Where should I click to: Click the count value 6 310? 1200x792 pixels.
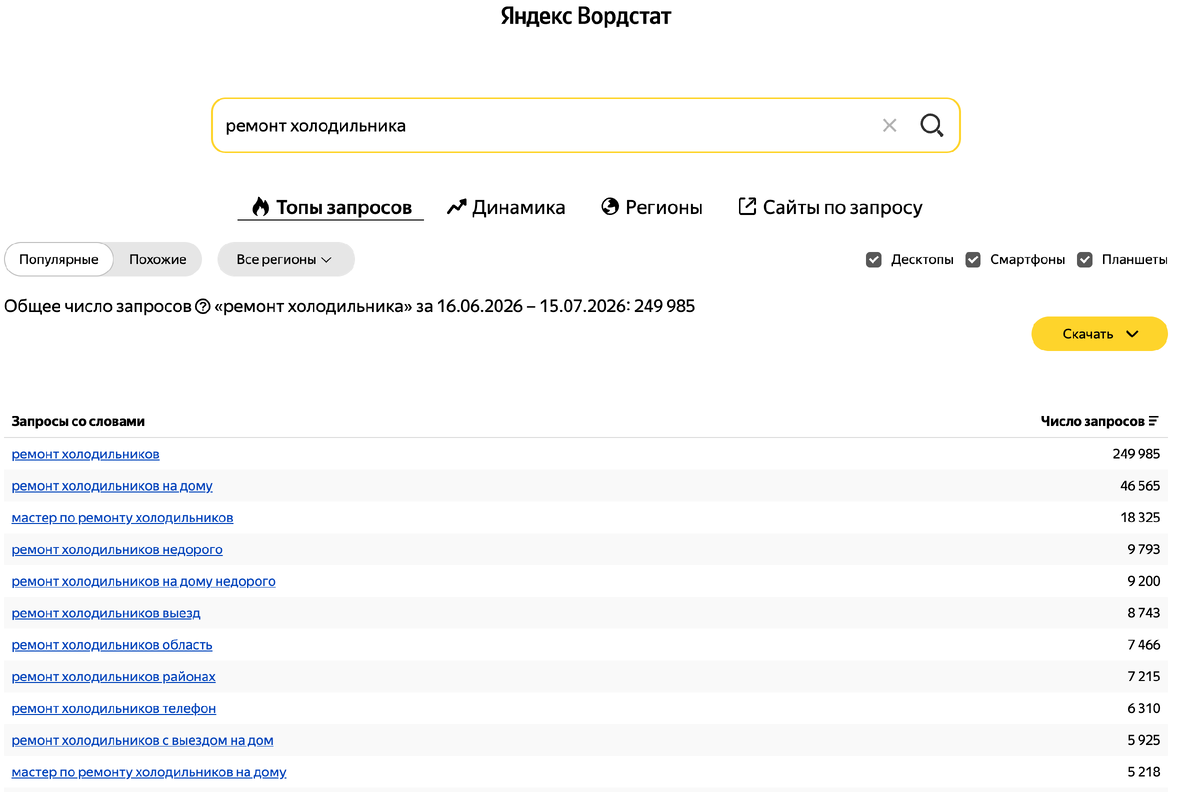coord(1144,709)
